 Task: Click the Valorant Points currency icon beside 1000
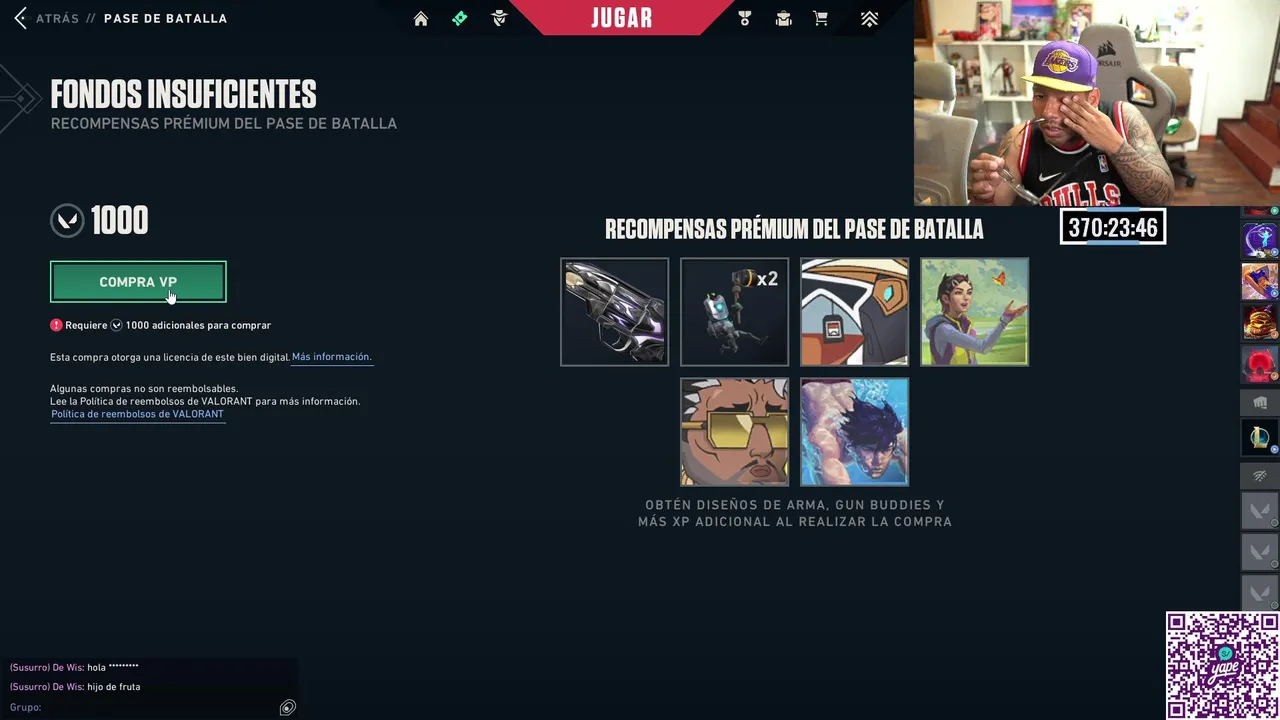pos(67,221)
